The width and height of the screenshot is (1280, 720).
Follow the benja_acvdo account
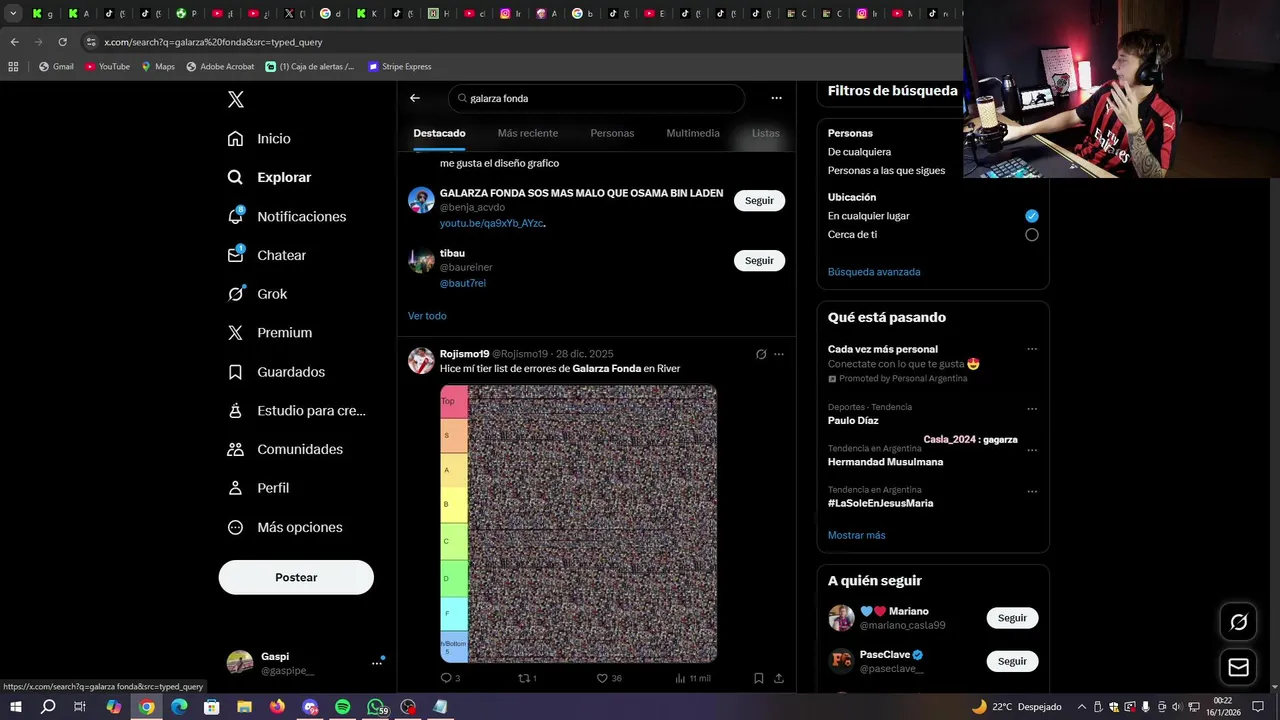click(759, 201)
